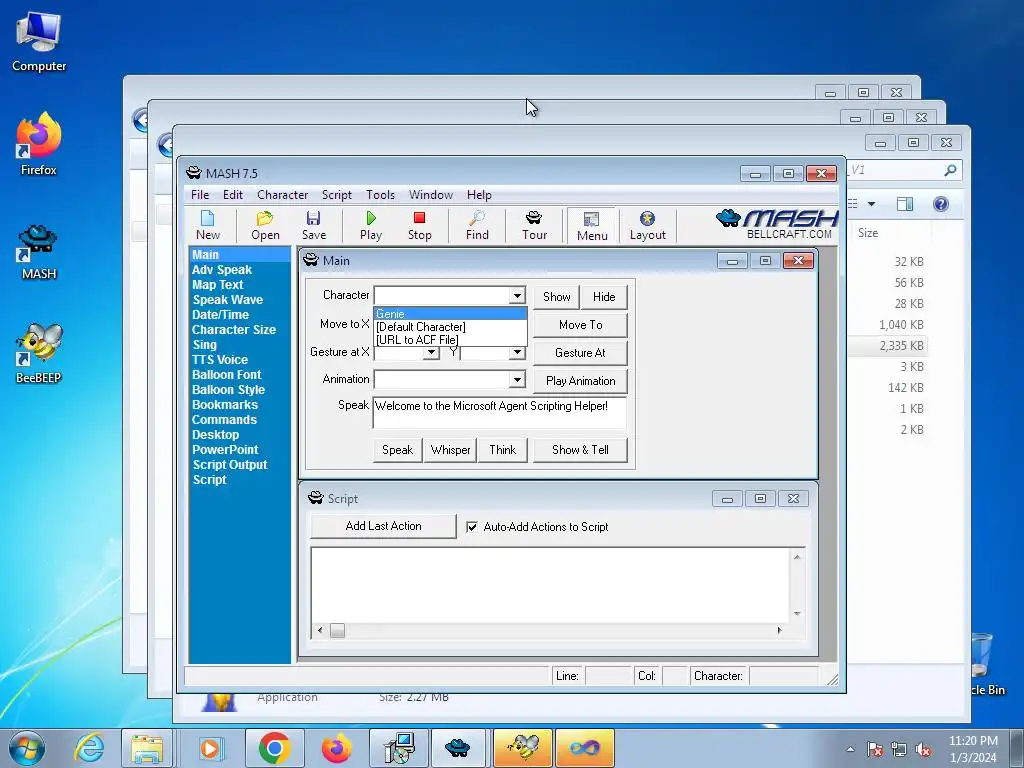Viewport: 1024px width, 768px height.
Task: Click the volume icon in the system tray
Action: pos(923,749)
